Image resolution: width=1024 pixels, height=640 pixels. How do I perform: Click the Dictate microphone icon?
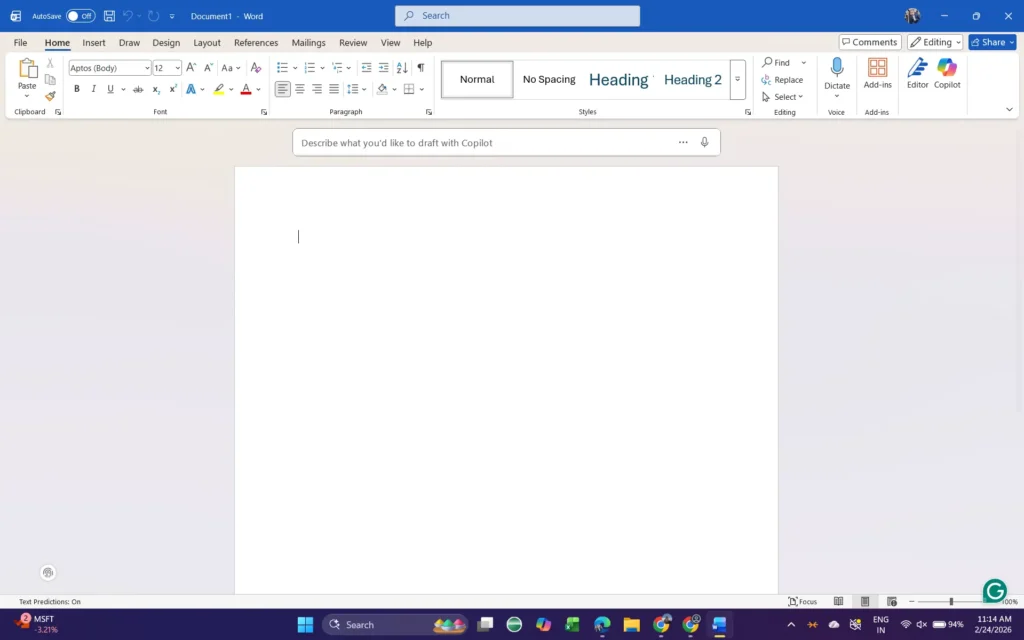837,68
